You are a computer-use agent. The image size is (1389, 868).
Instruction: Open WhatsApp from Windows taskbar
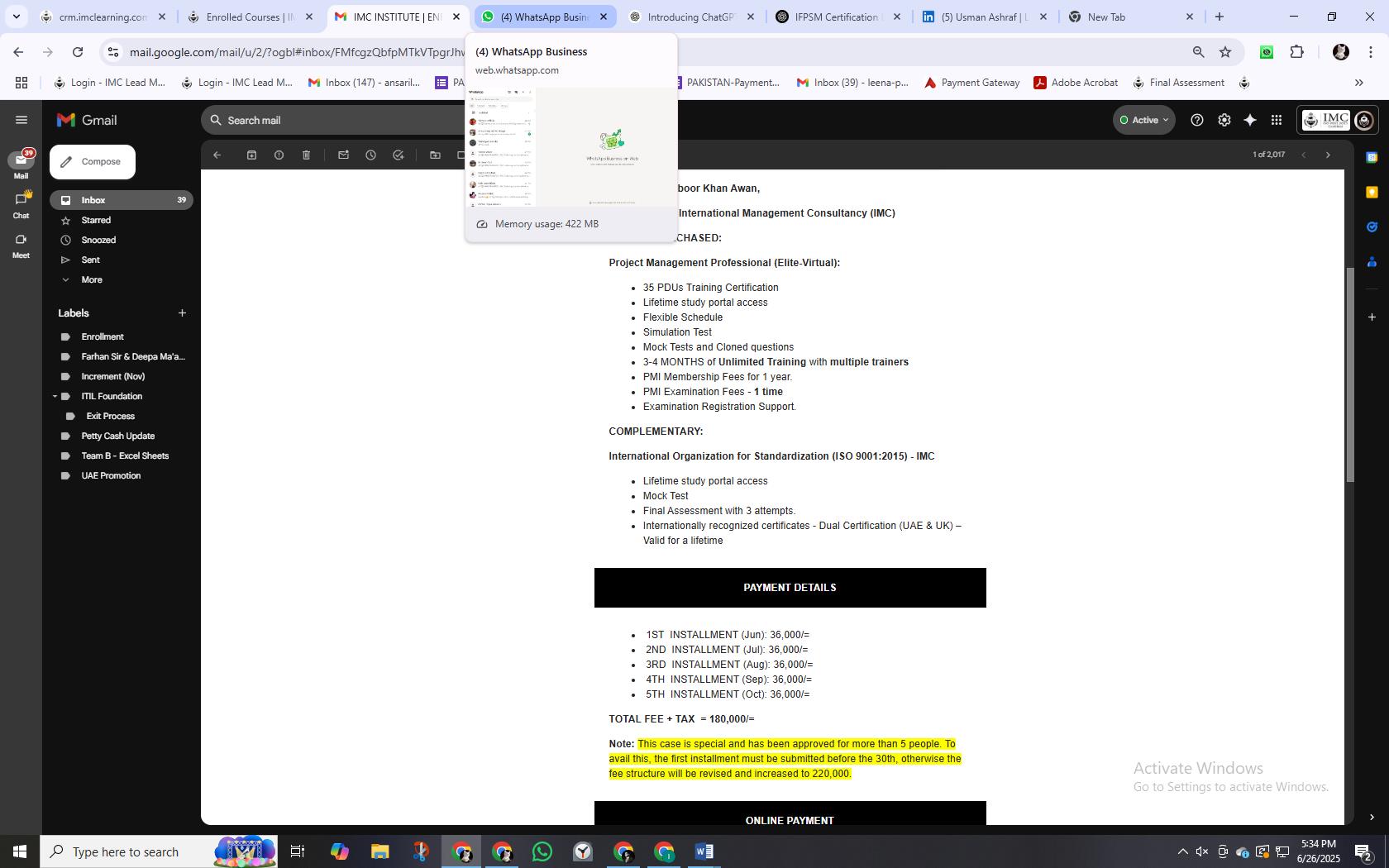point(542,851)
